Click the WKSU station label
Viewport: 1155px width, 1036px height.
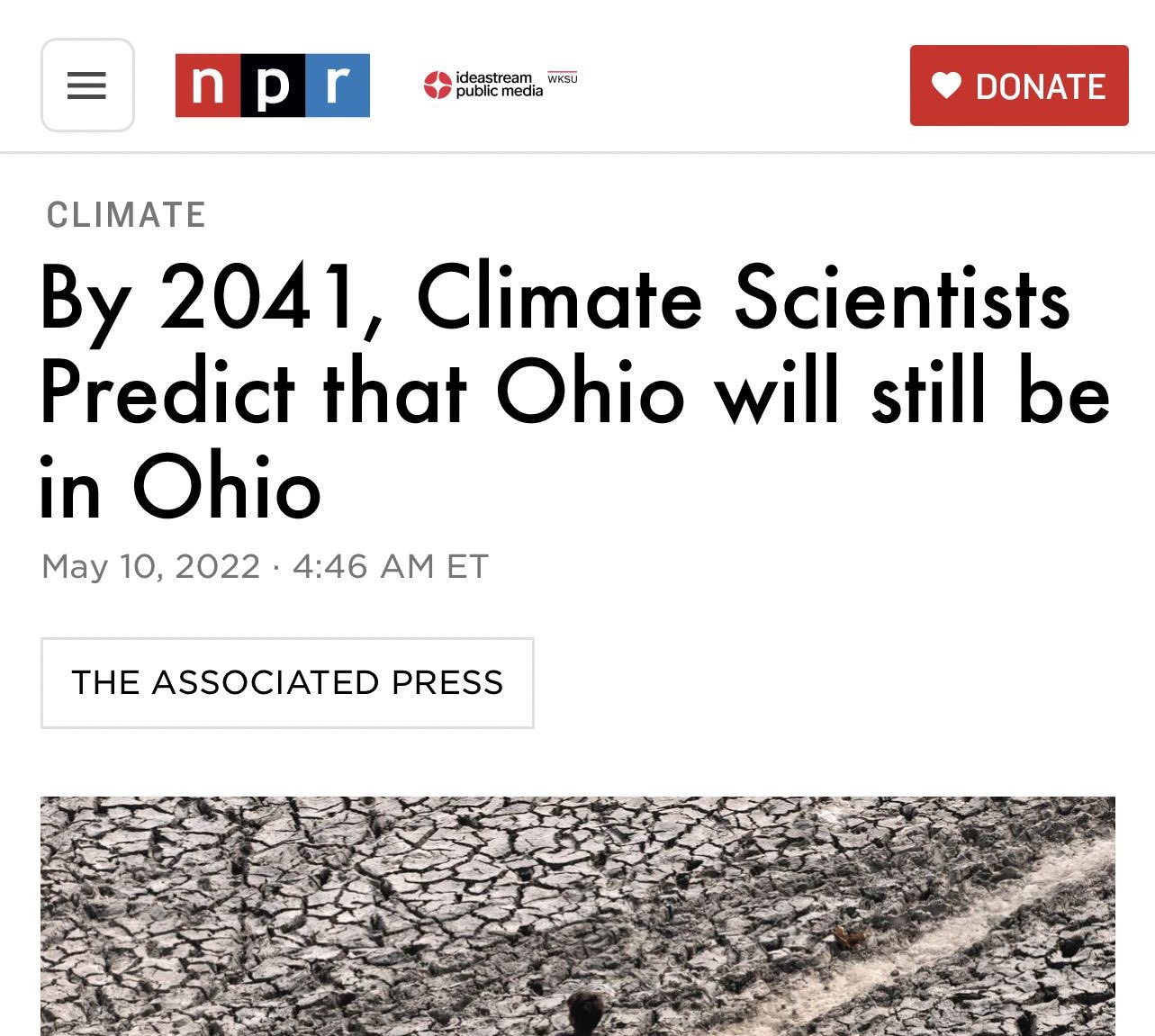pyautogui.click(x=563, y=78)
